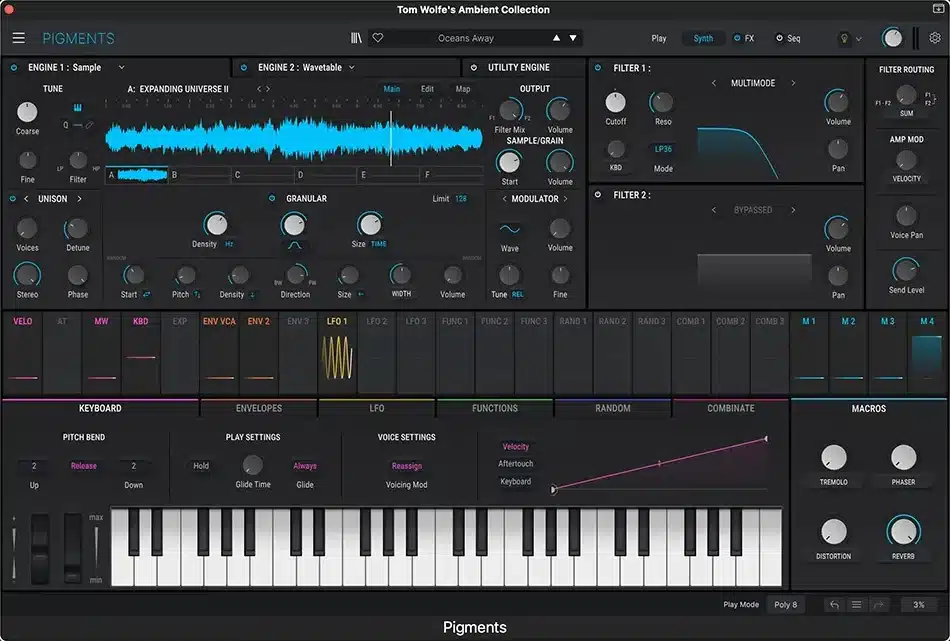The height and width of the screenshot is (641, 950).
Task: Select the LFO 1 modulation source slot
Action: click(x=337, y=353)
